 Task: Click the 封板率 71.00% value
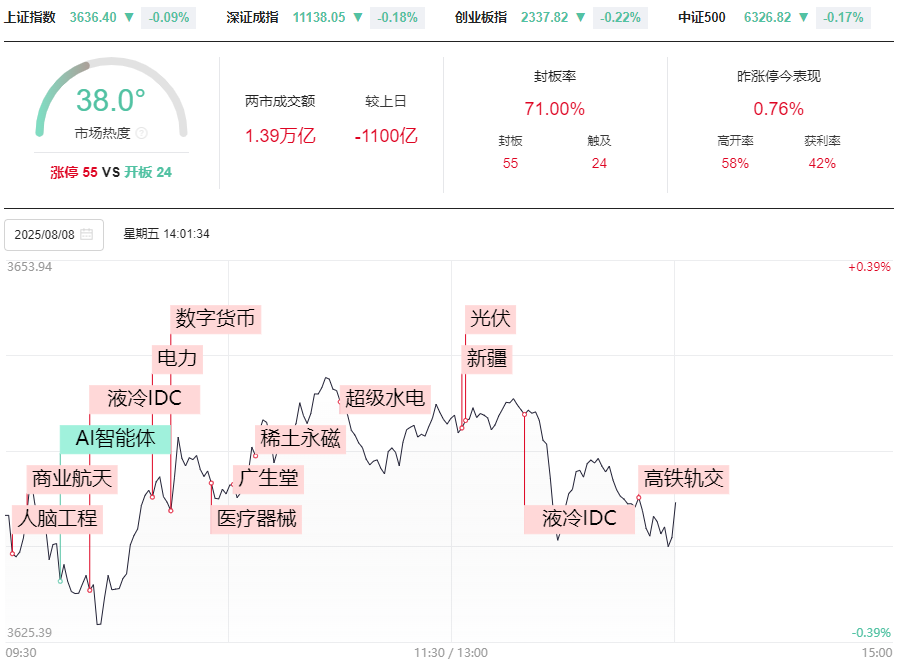pos(554,109)
